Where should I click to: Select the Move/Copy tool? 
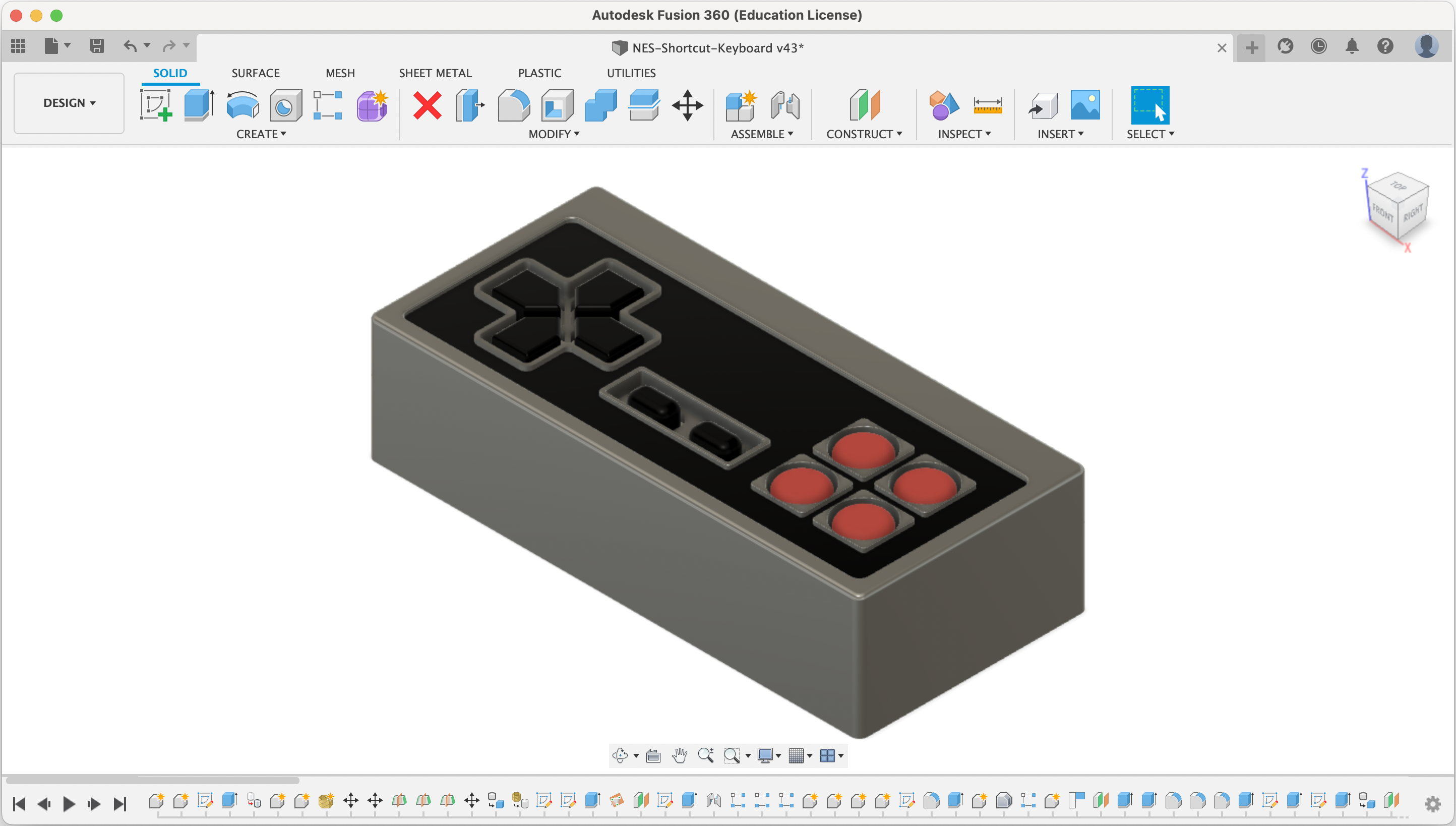[688, 105]
